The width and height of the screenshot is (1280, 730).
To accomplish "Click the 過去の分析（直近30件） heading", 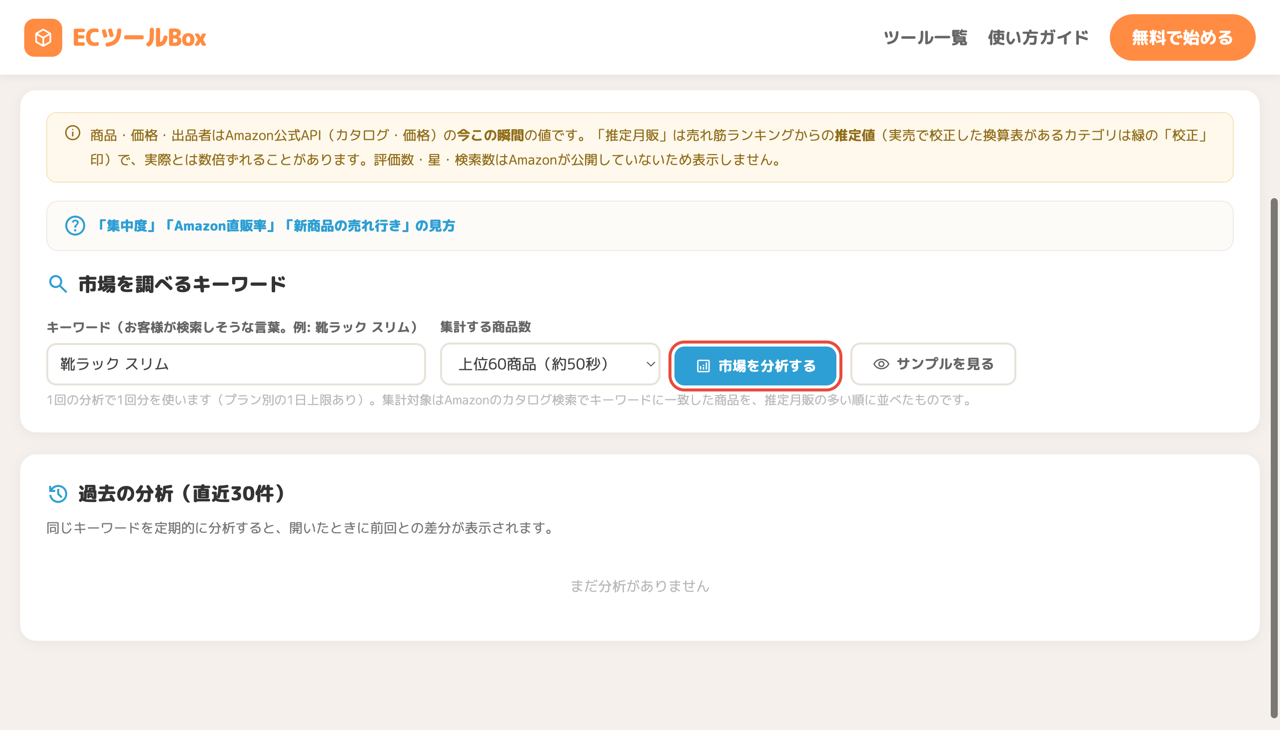I will pos(182,494).
